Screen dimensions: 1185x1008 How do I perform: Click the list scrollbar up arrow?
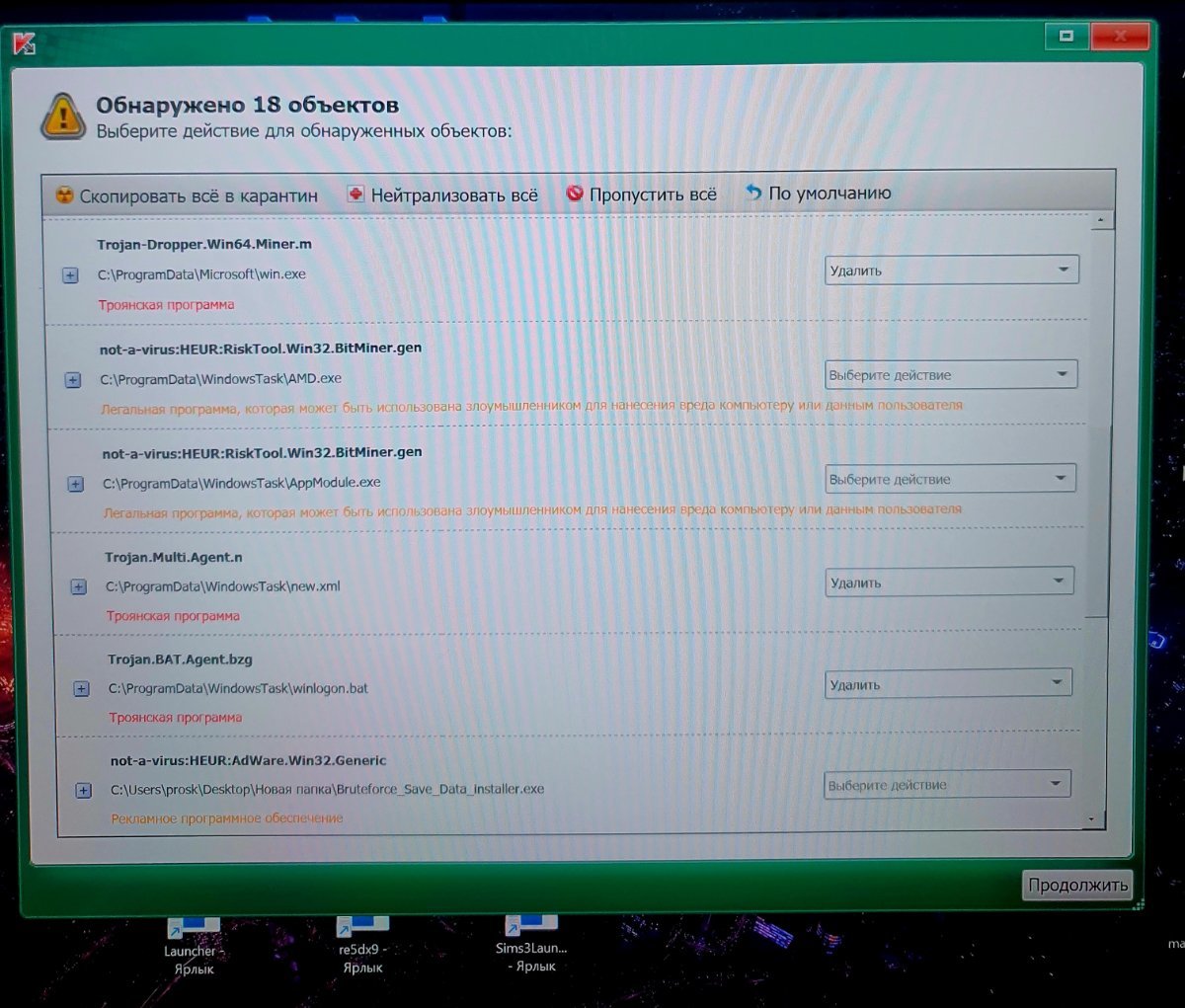click(x=1101, y=219)
